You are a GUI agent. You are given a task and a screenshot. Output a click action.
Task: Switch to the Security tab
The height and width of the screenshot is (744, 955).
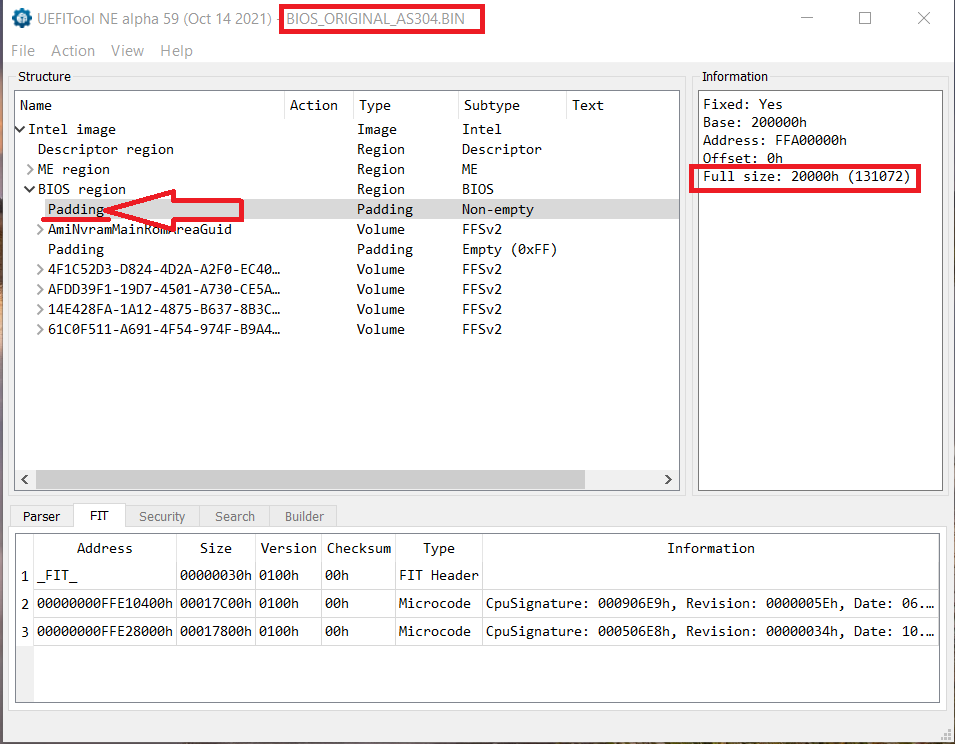click(162, 516)
